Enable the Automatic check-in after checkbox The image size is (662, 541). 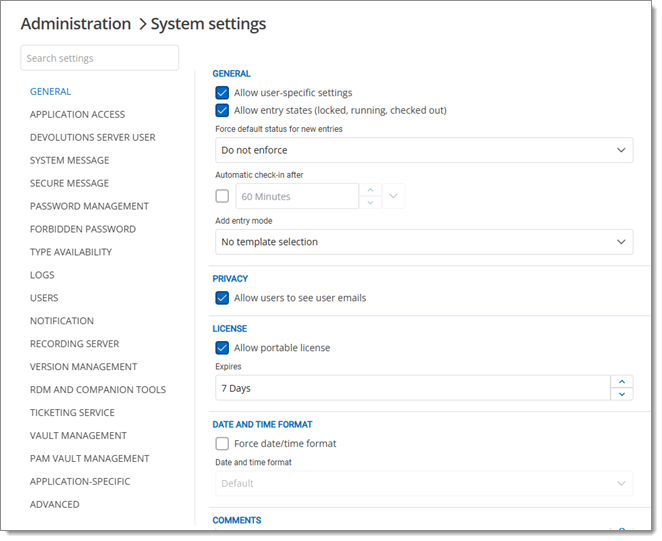(x=222, y=197)
